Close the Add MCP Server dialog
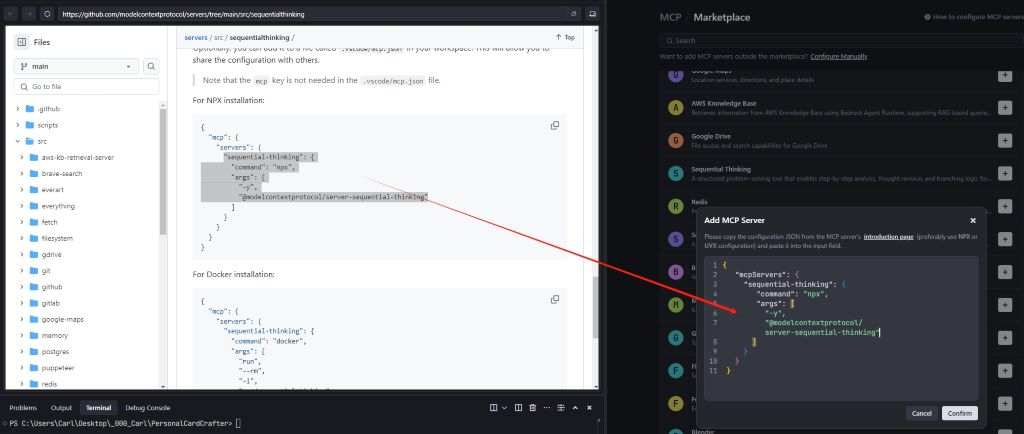Image resolution: width=1024 pixels, height=434 pixels. pos(972,221)
